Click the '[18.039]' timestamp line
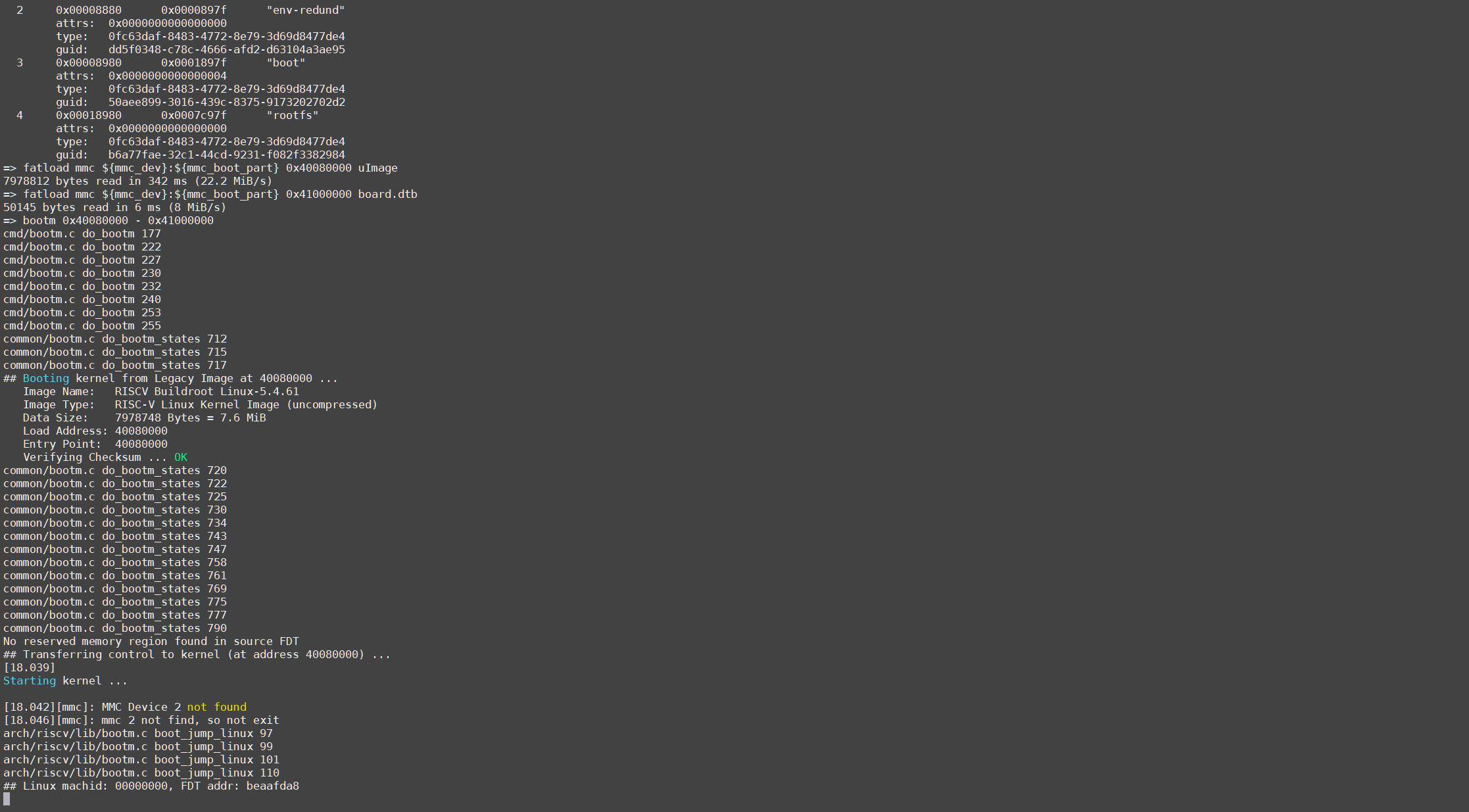This screenshot has width=1469, height=812. pyautogui.click(x=30, y=667)
